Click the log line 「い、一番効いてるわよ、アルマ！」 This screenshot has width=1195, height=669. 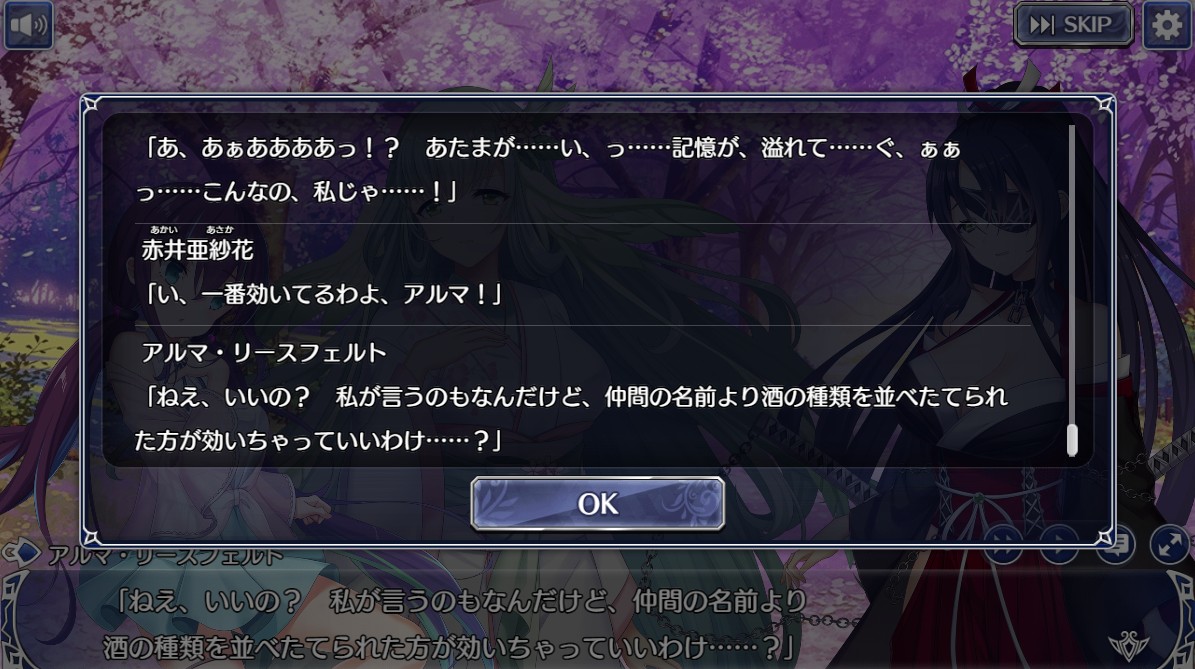[x=321, y=294]
